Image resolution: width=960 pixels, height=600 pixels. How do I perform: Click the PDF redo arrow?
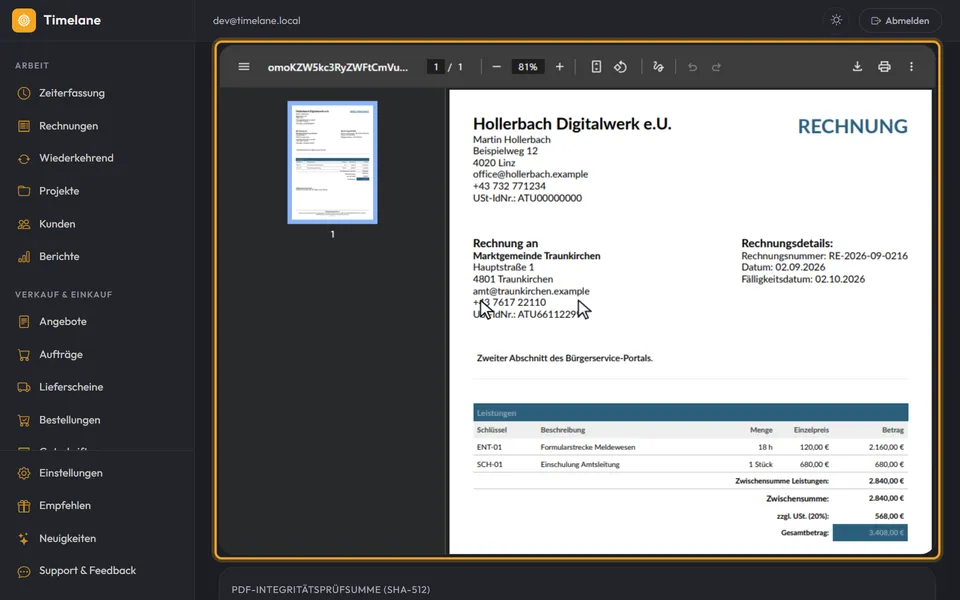pyautogui.click(x=716, y=67)
